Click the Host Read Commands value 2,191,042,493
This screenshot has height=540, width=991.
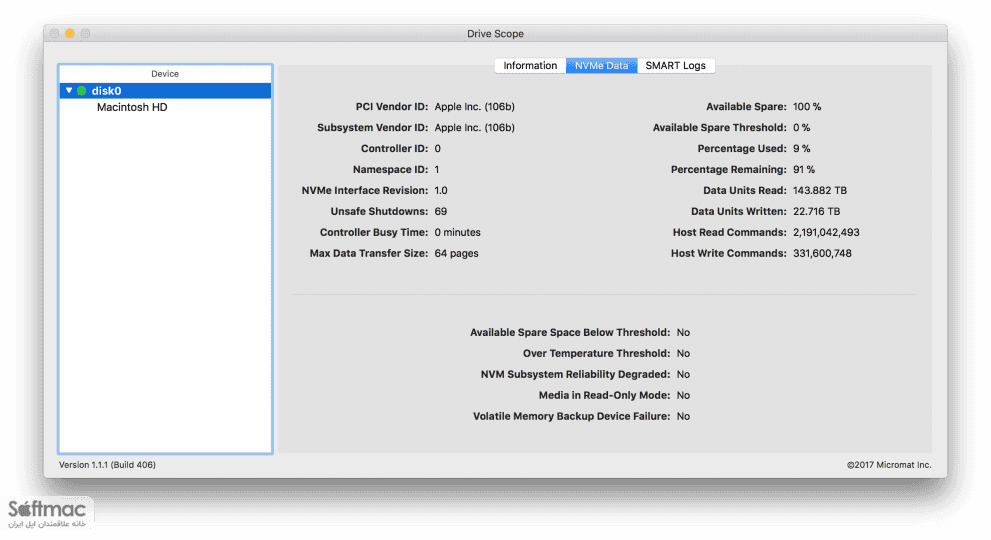(x=826, y=232)
